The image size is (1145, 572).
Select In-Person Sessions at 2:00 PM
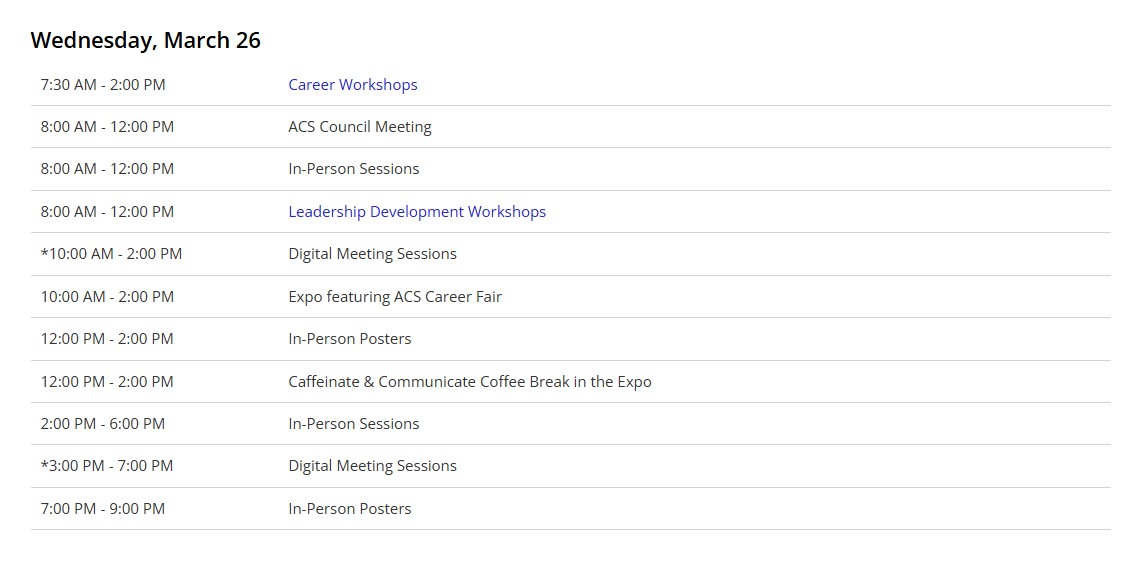point(354,424)
